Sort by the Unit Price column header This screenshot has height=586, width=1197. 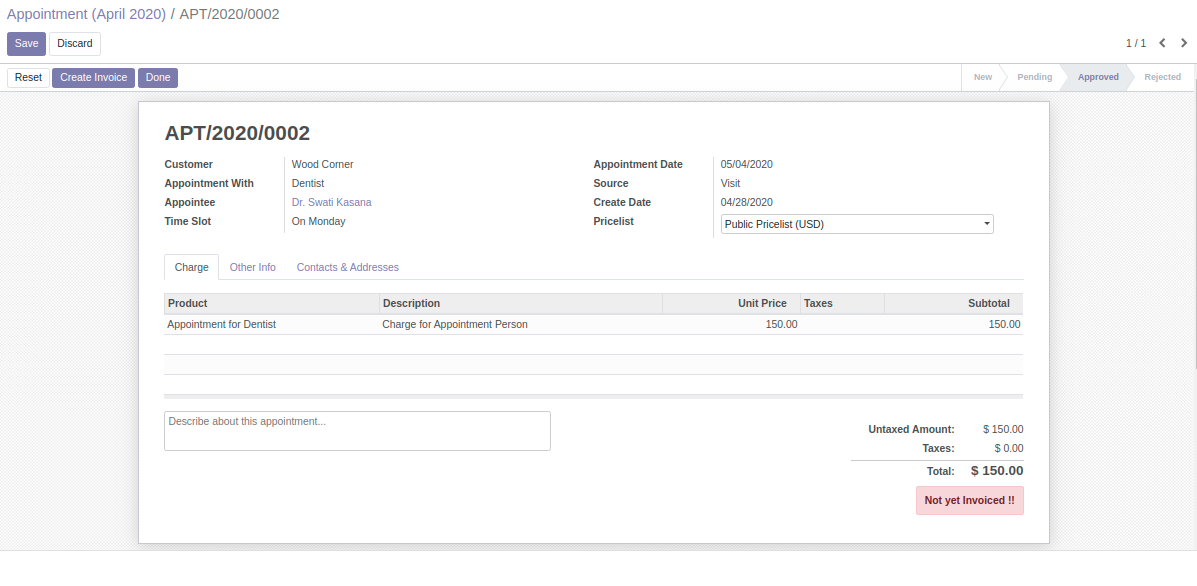point(761,303)
